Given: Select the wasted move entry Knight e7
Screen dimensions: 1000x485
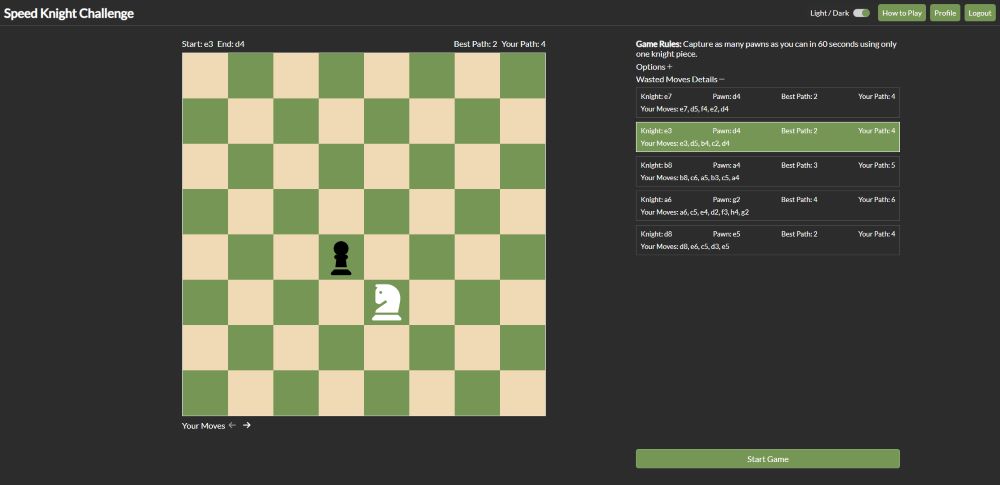Looking at the screenshot, I should [x=767, y=102].
